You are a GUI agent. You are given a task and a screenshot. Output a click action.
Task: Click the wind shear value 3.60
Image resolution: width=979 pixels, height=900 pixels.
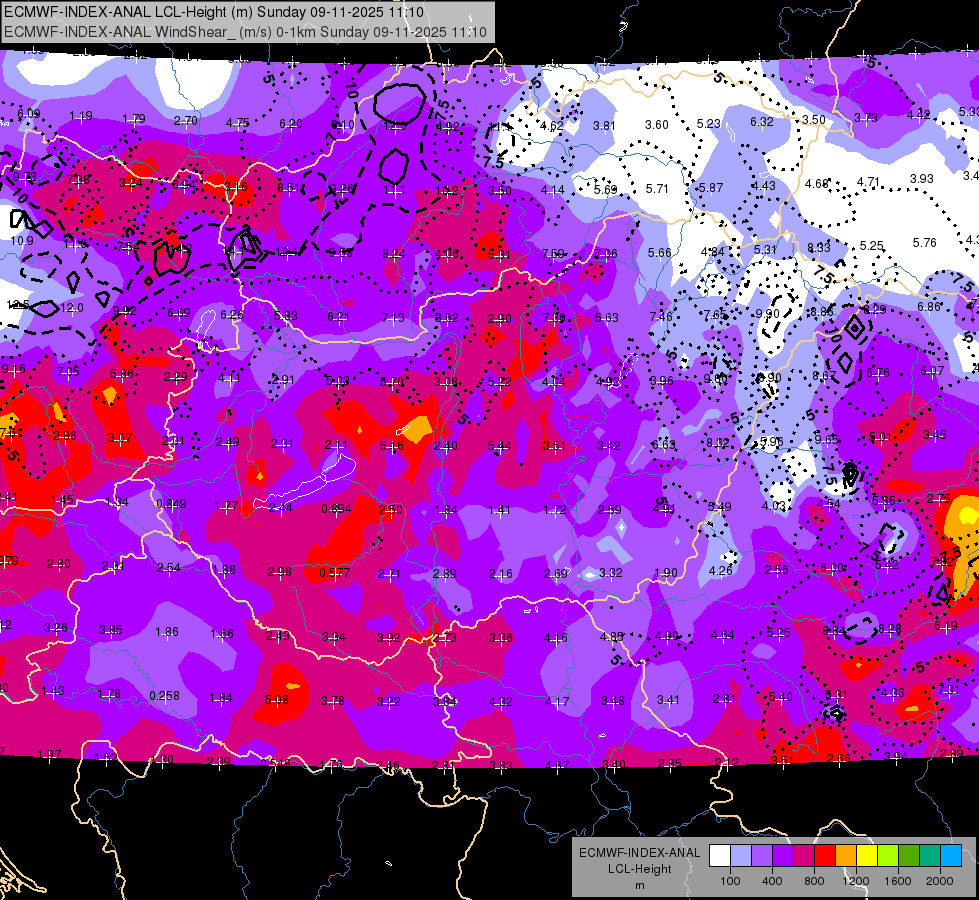click(x=657, y=125)
